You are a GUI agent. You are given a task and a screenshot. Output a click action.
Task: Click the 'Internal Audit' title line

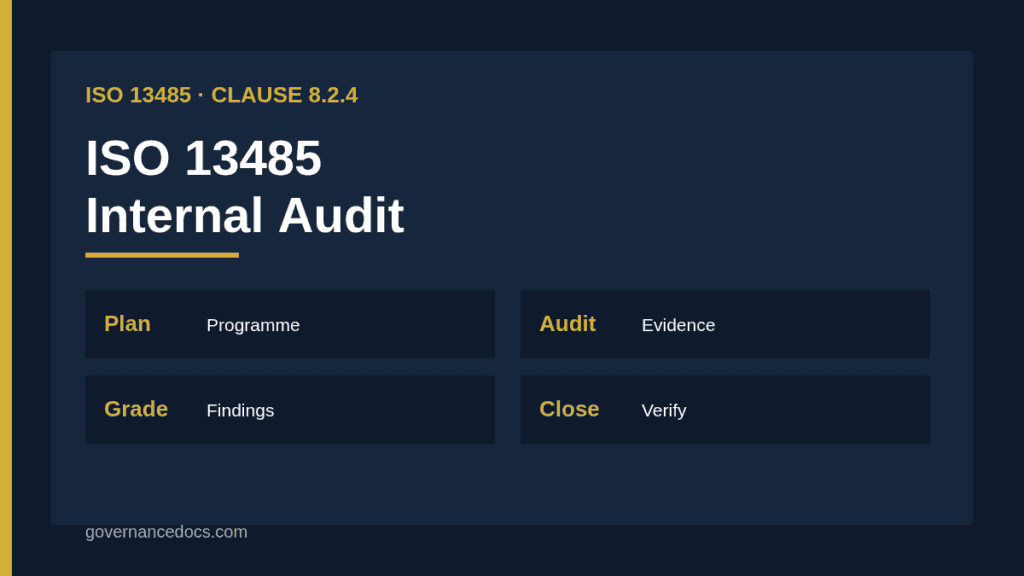click(245, 215)
